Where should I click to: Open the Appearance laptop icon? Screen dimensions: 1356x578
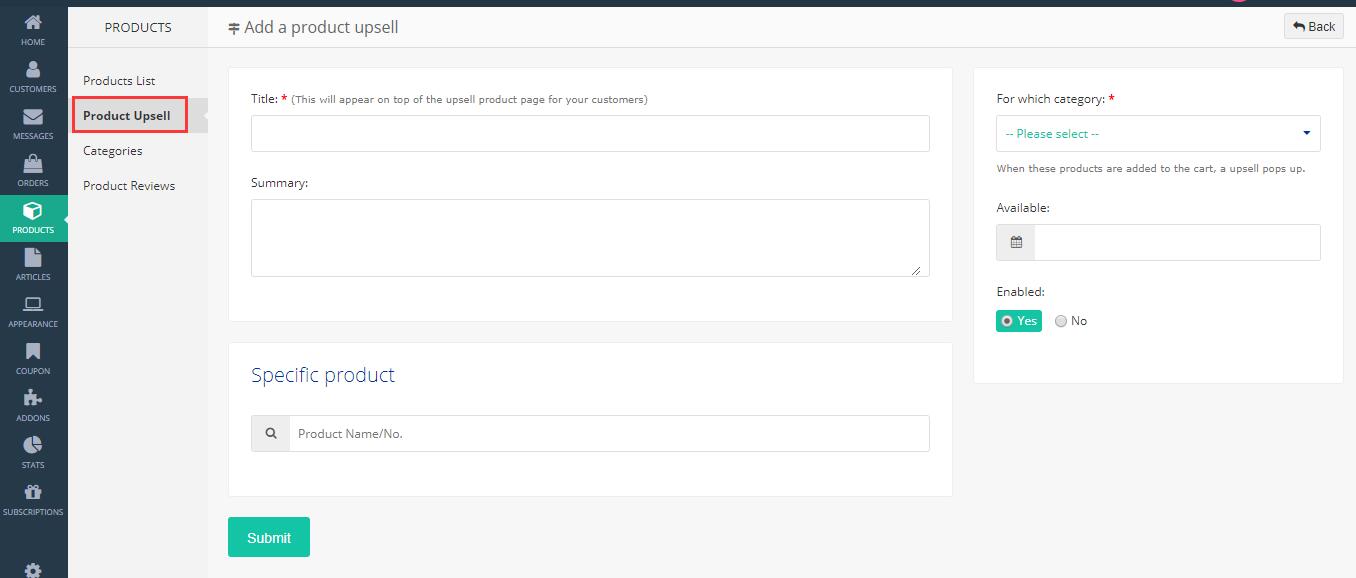33,305
